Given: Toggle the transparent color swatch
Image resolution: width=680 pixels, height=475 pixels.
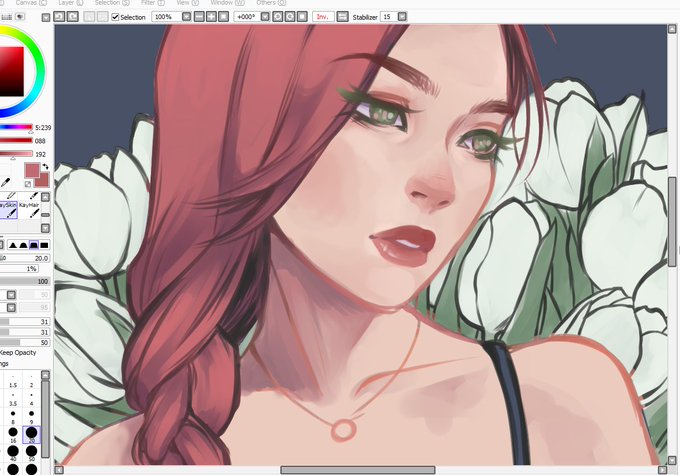Looking at the screenshot, I should click(28, 184).
